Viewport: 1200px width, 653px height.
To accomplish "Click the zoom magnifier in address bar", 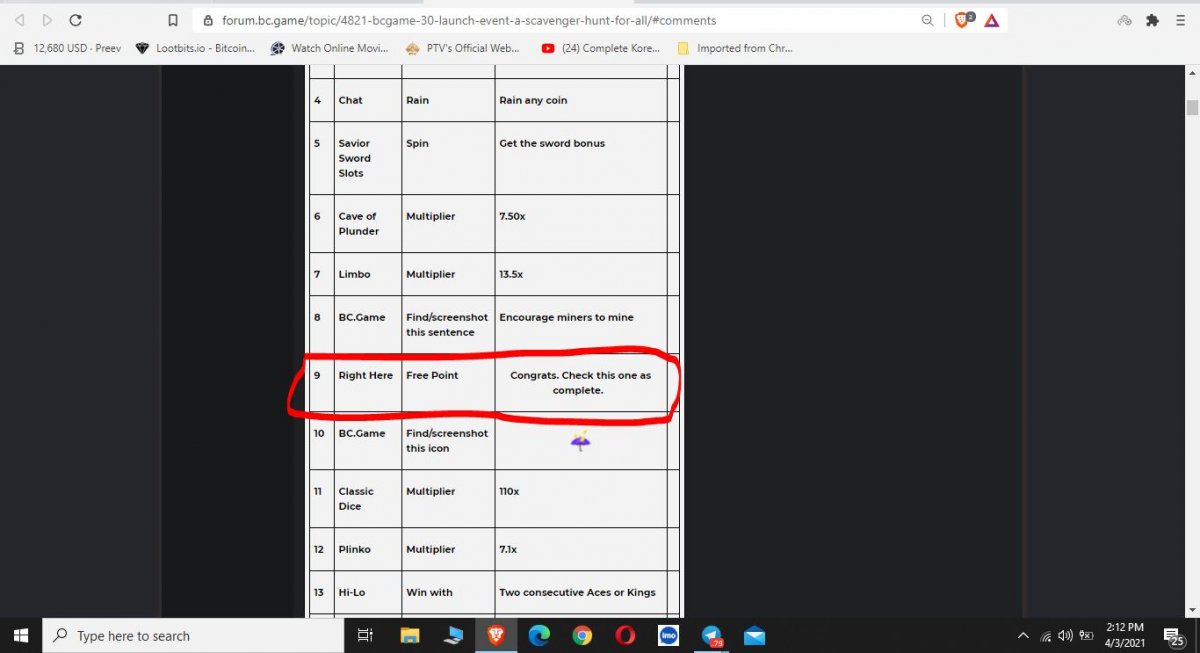I will pyautogui.click(x=928, y=20).
